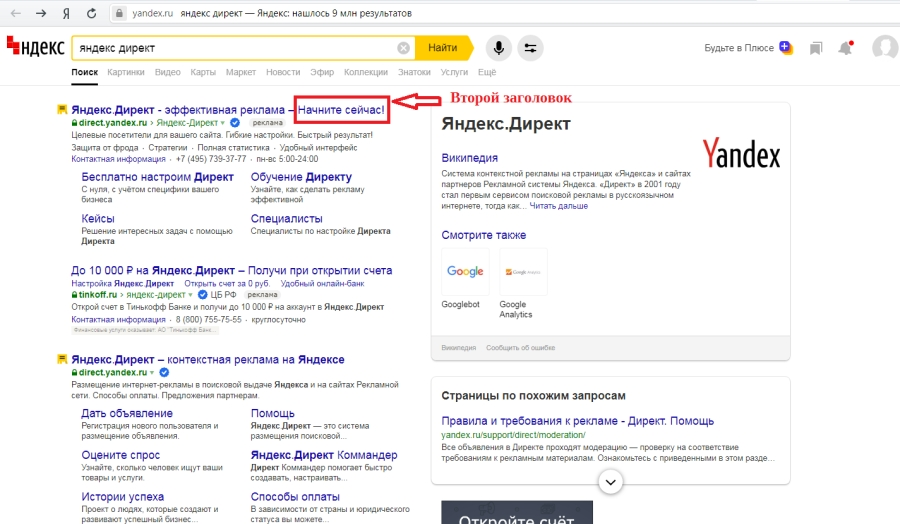Image resolution: width=900 pixels, height=524 pixels.
Task: Switch to the Услуги tab
Action: (454, 72)
